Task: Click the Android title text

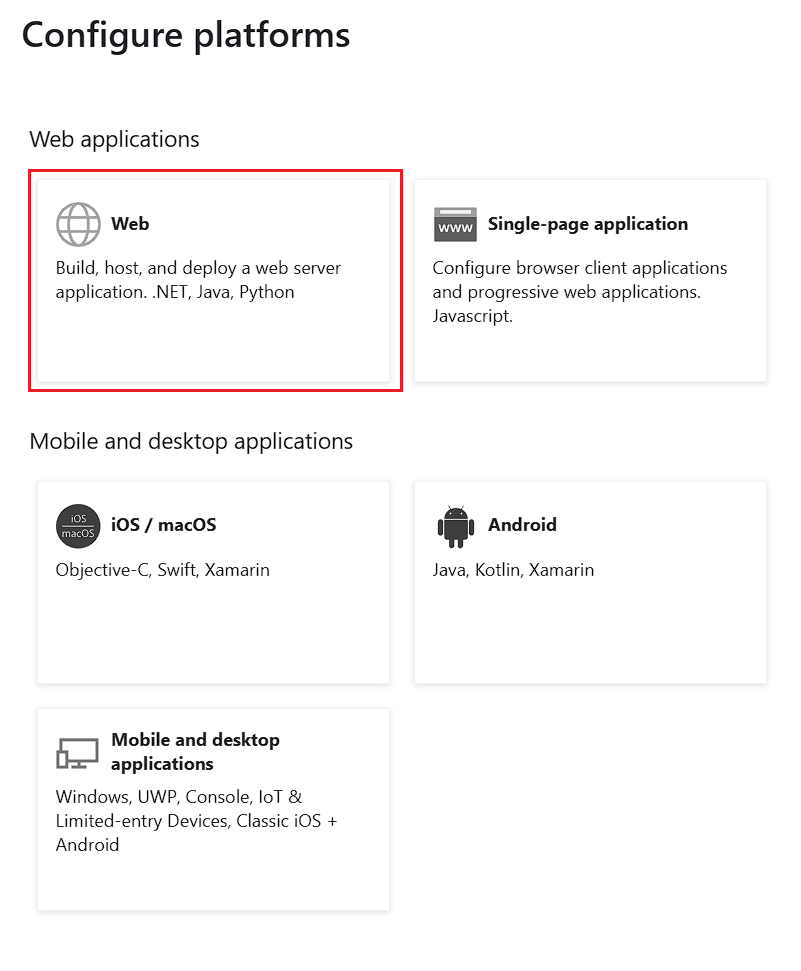Action: click(522, 525)
